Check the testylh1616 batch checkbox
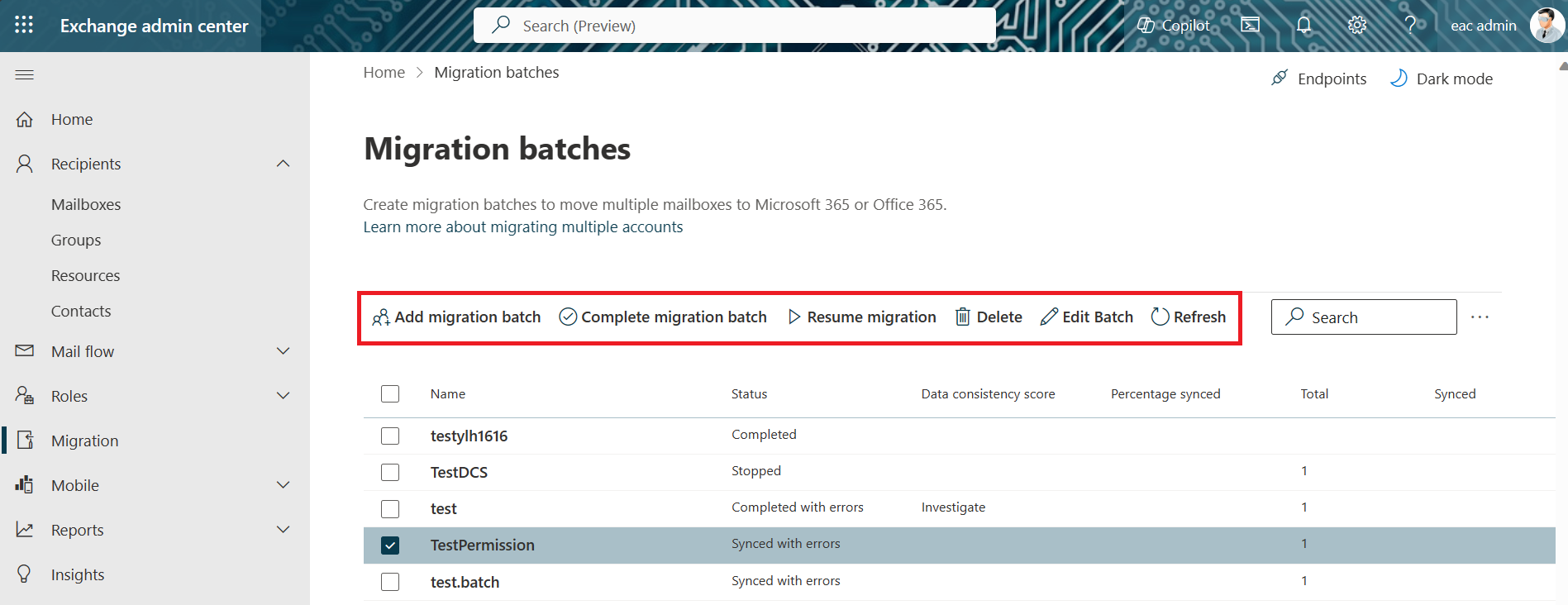This screenshot has width=1568, height=605. tap(390, 436)
